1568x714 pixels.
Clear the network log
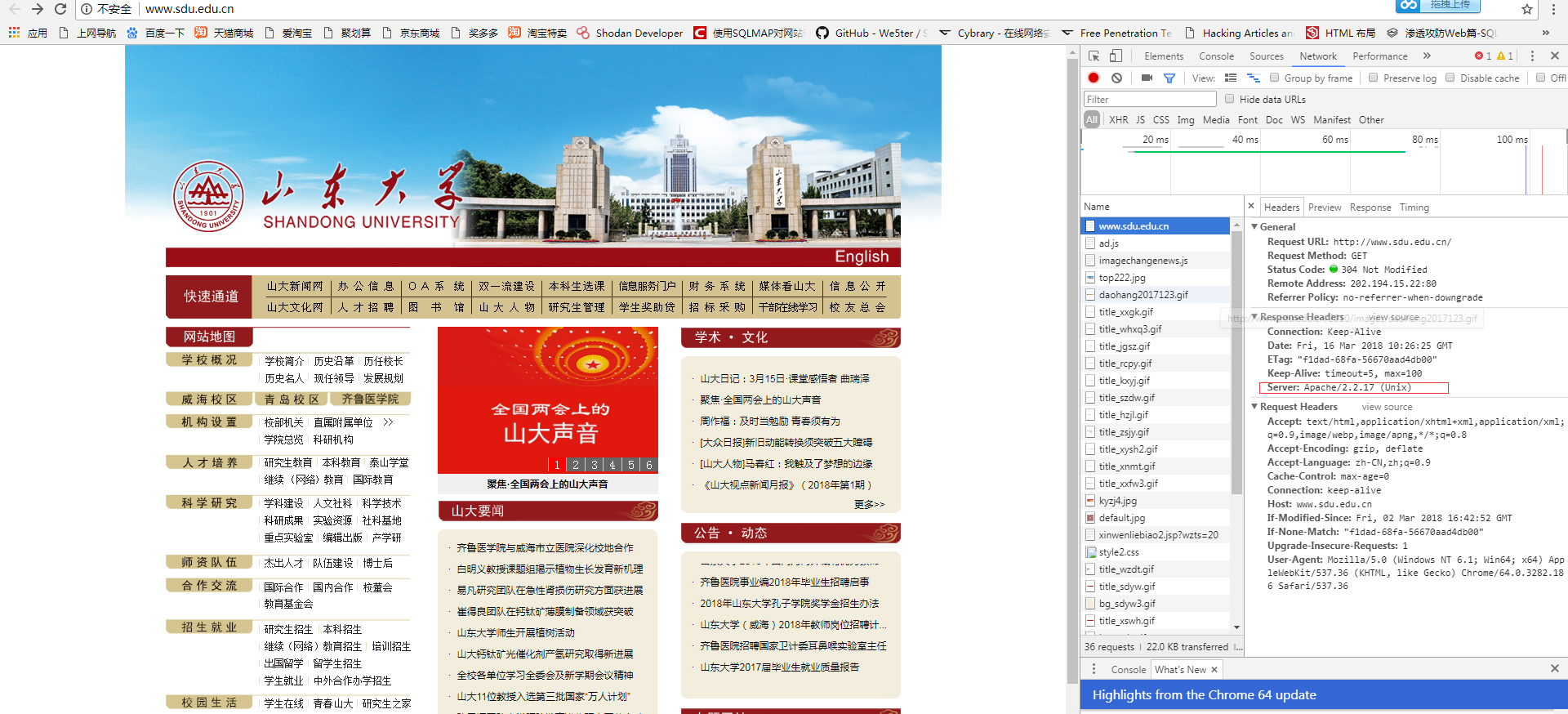[x=1116, y=78]
